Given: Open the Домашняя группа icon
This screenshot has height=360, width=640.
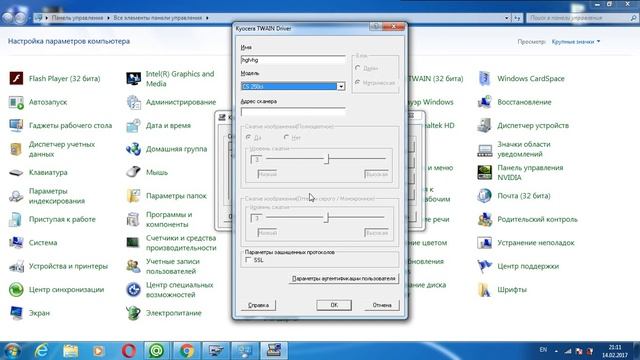Looking at the screenshot, I should [x=133, y=149].
